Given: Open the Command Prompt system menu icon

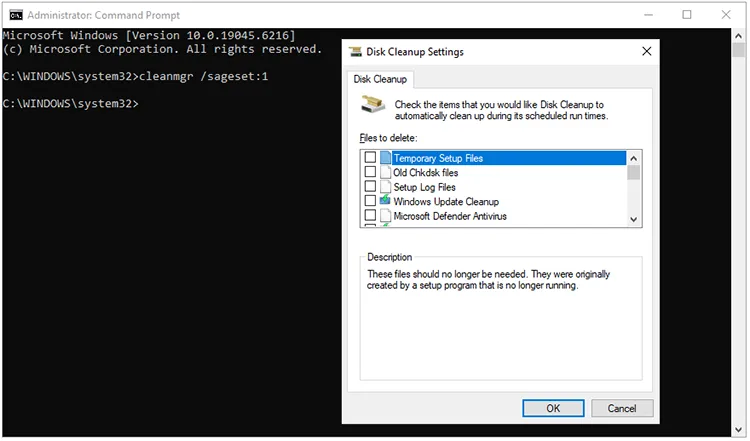Looking at the screenshot, I should click(x=16, y=15).
